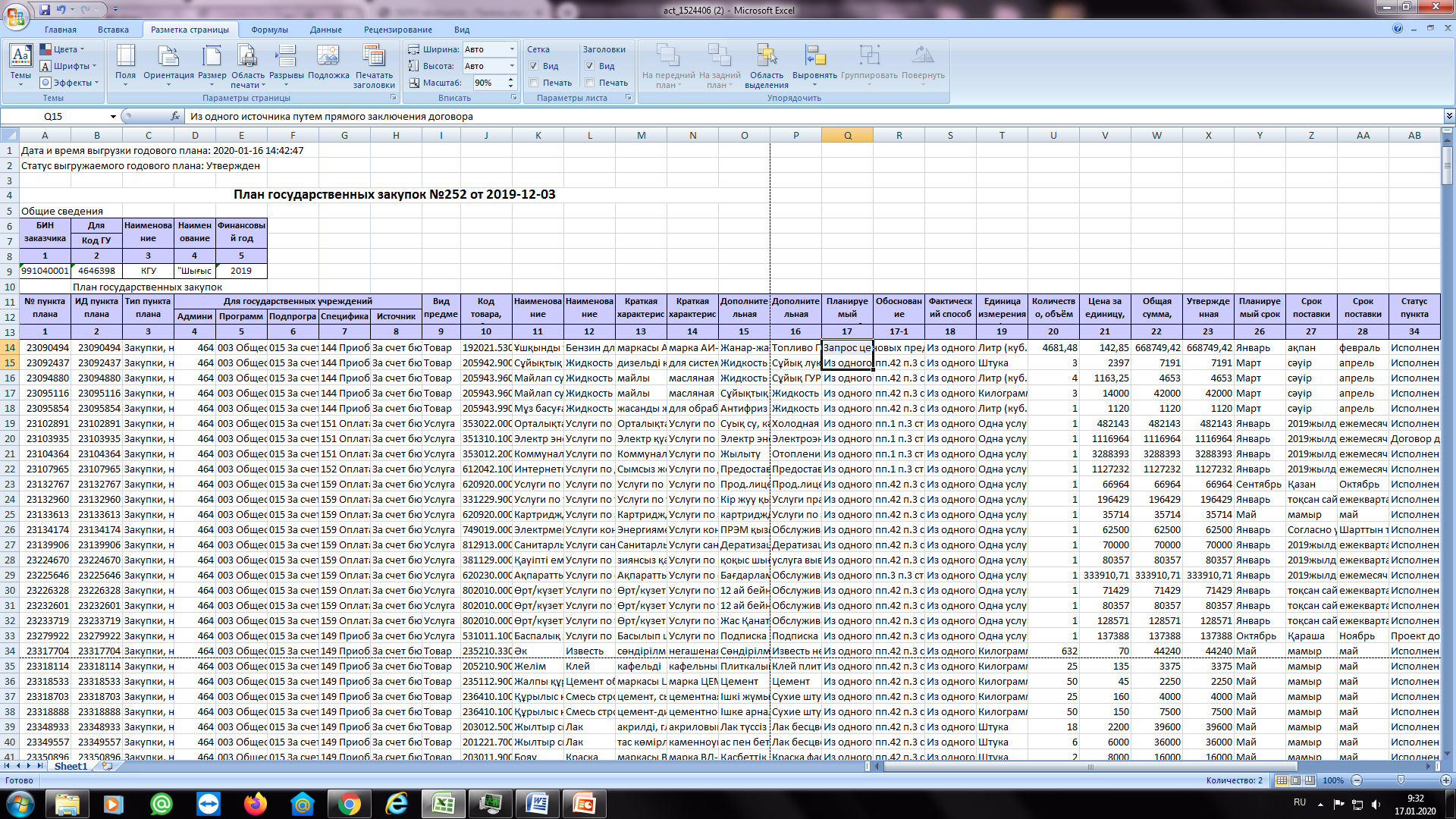Click the Select All corner of the grid
The image size is (1456, 819).
coord(10,135)
